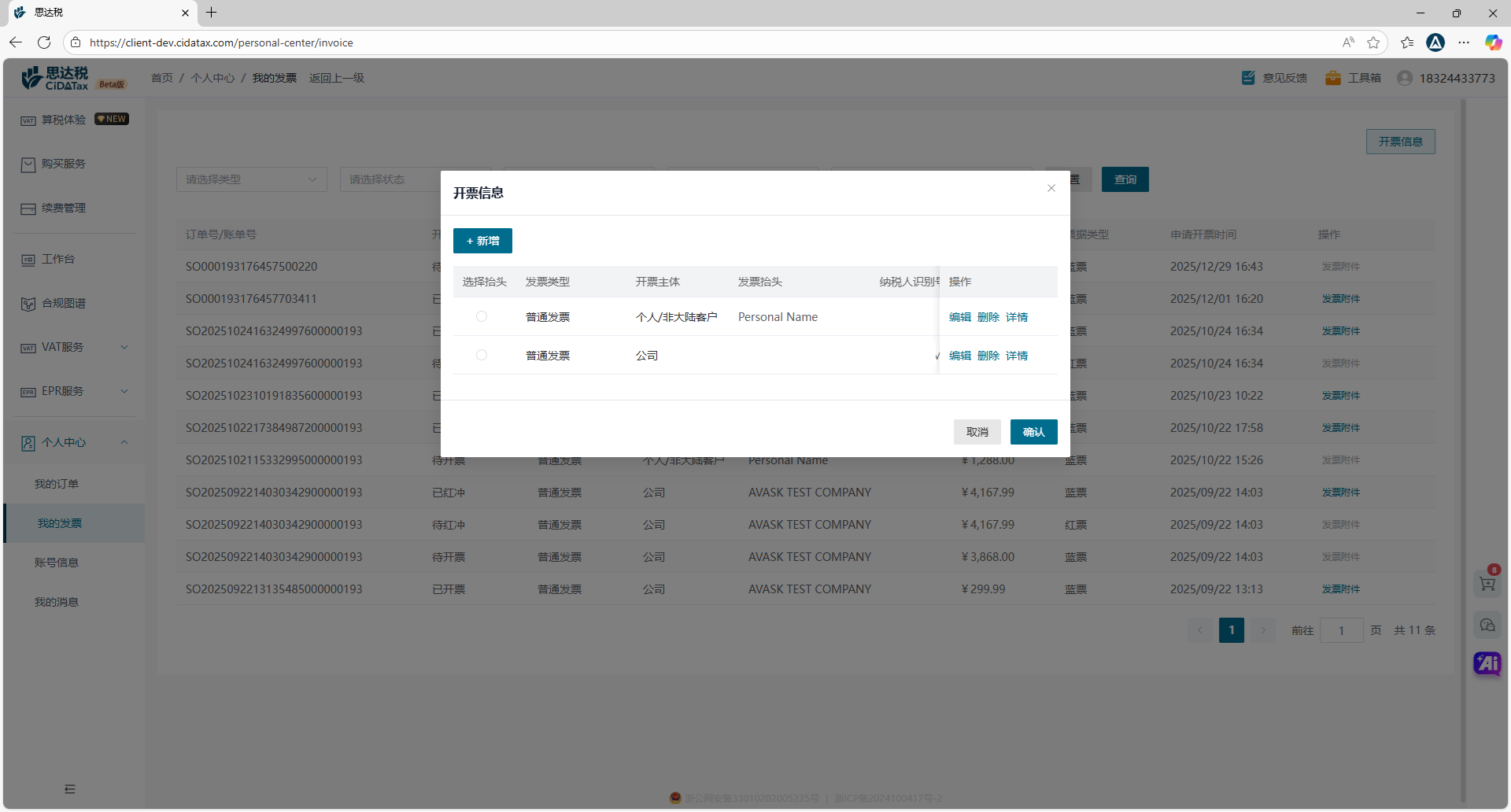The image size is (1511, 812).
Task: Open the AI assistant icon
Action: coord(1487,663)
